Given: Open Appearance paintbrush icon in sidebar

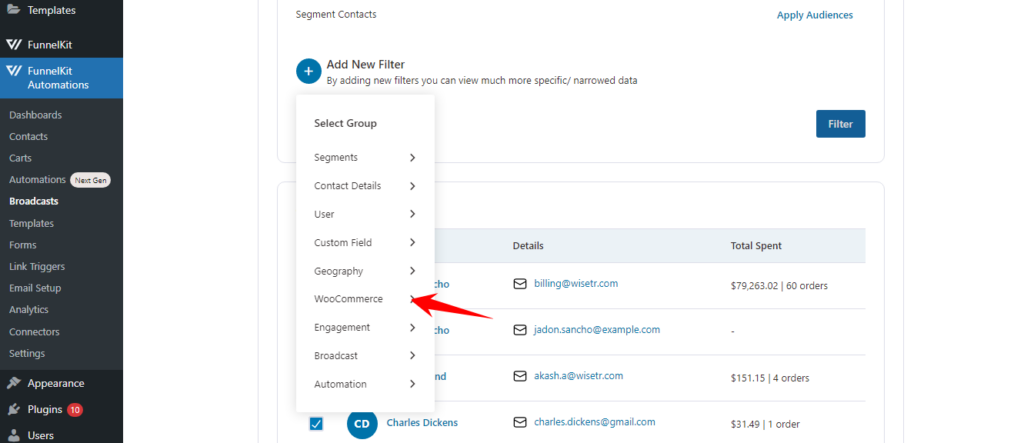Looking at the screenshot, I should (14, 384).
